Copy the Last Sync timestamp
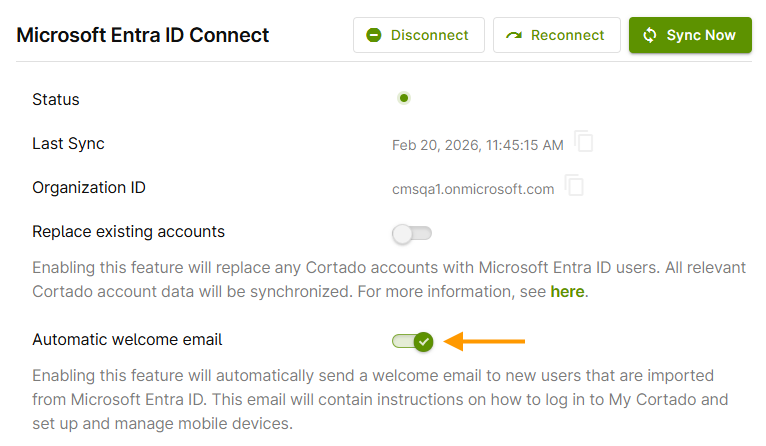766x446 pixels. coord(584,143)
